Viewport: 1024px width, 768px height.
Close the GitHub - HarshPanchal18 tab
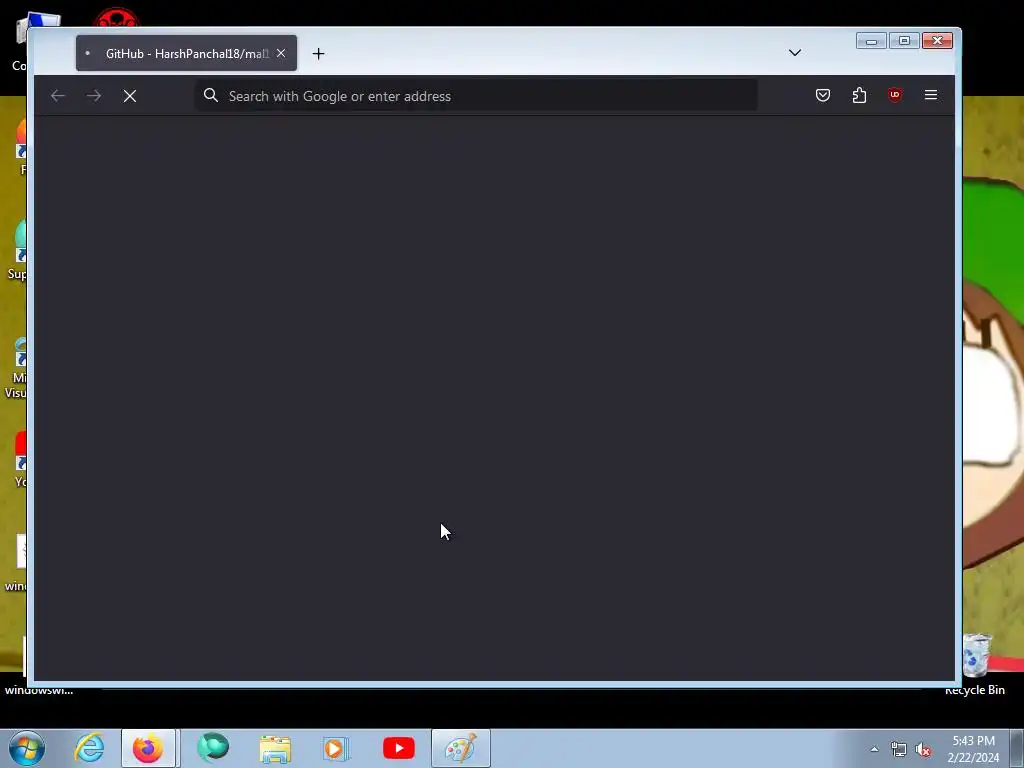(x=281, y=53)
